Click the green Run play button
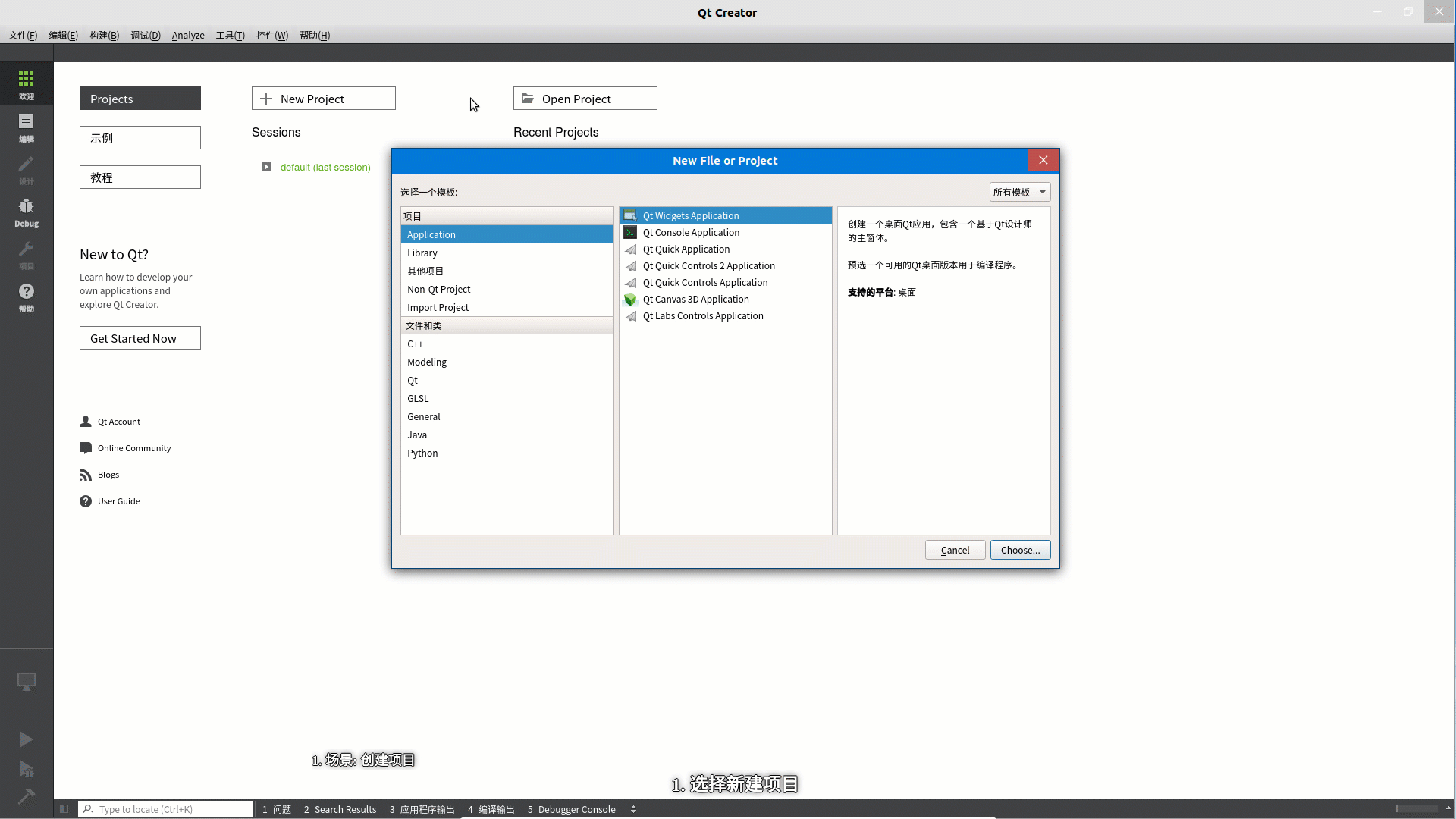Viewport: 1456px width, 819px height. click(x=26, y=739)
